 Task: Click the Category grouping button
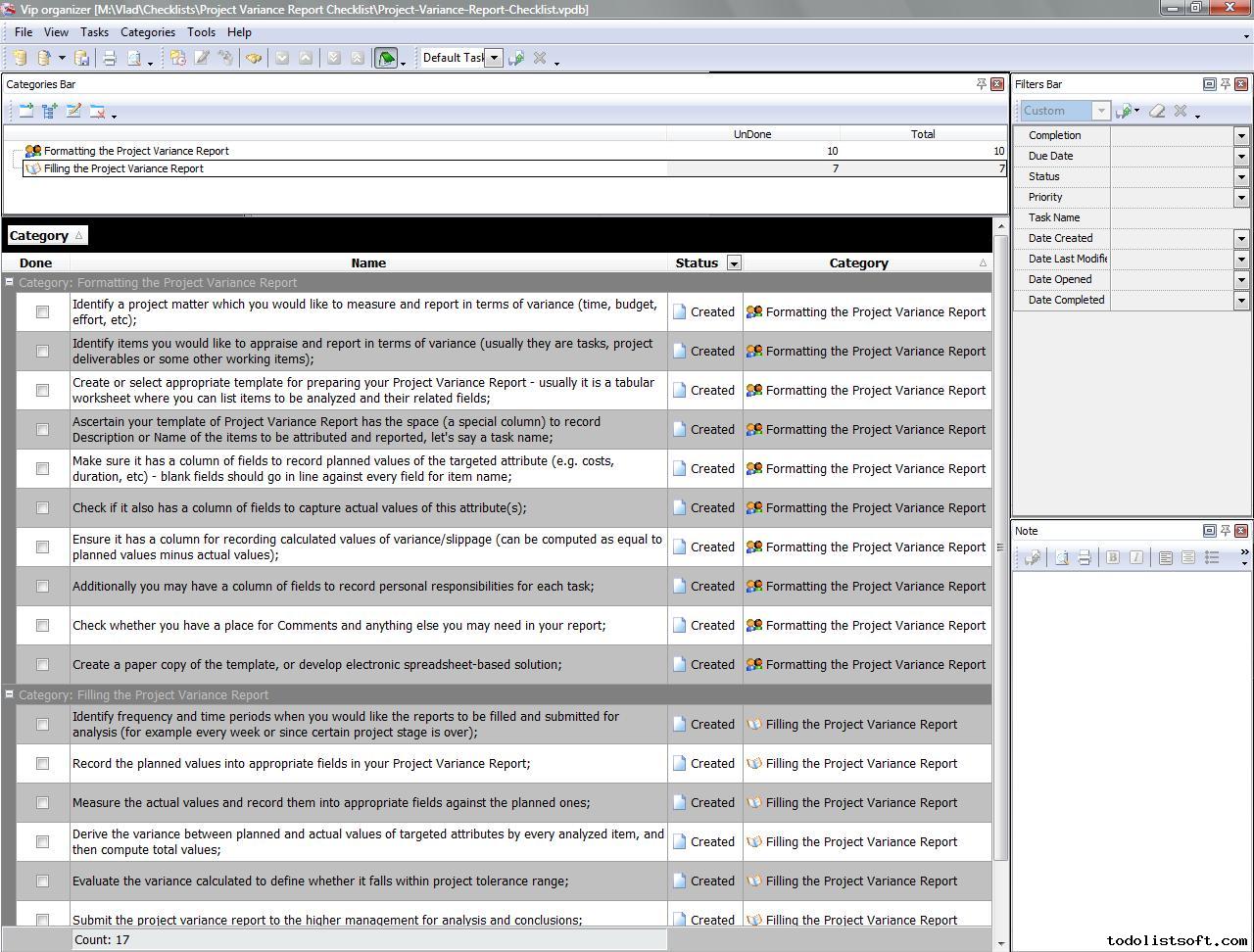(x=46, y=236)
